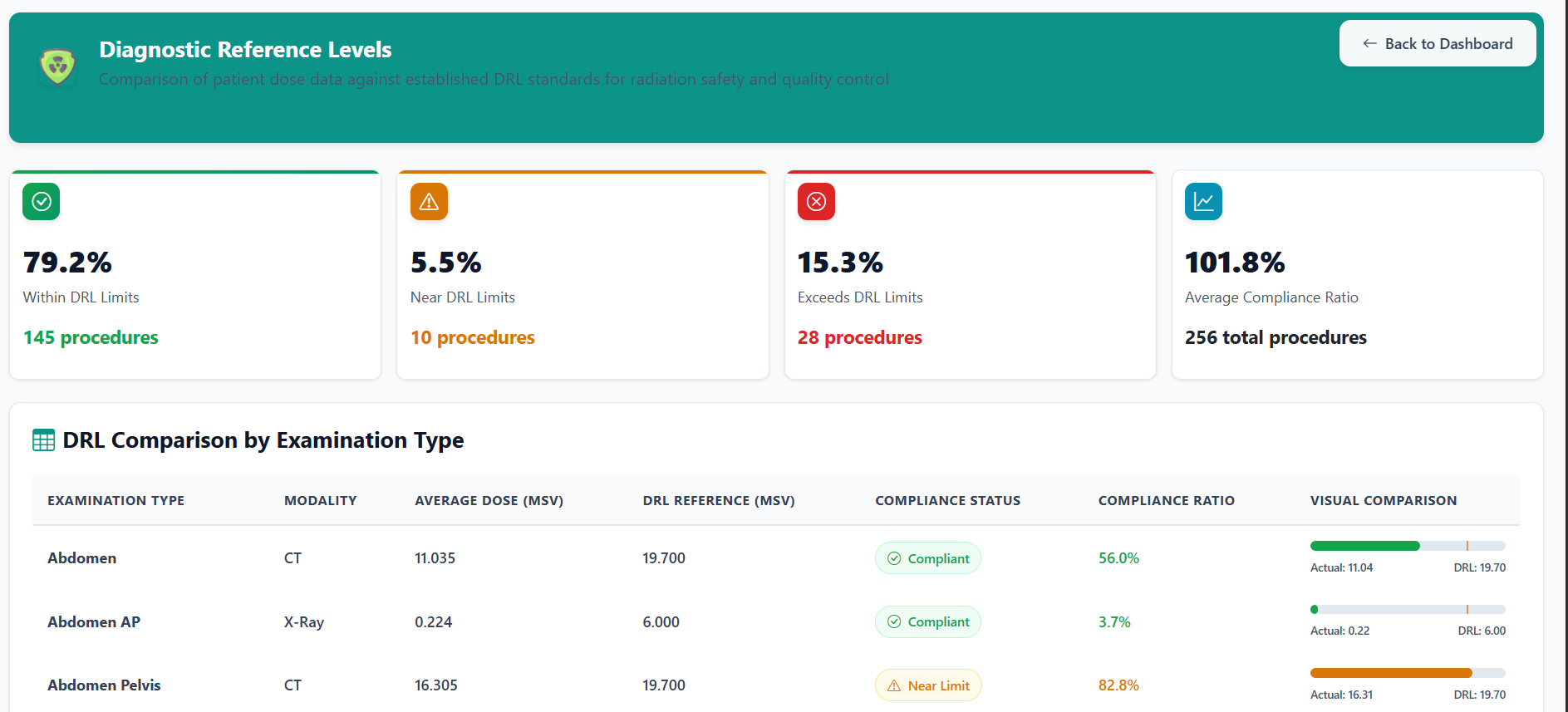Click the Compliant badge in the Abdomen AP row
1568x712 pixels.
(x=928, y=621)
